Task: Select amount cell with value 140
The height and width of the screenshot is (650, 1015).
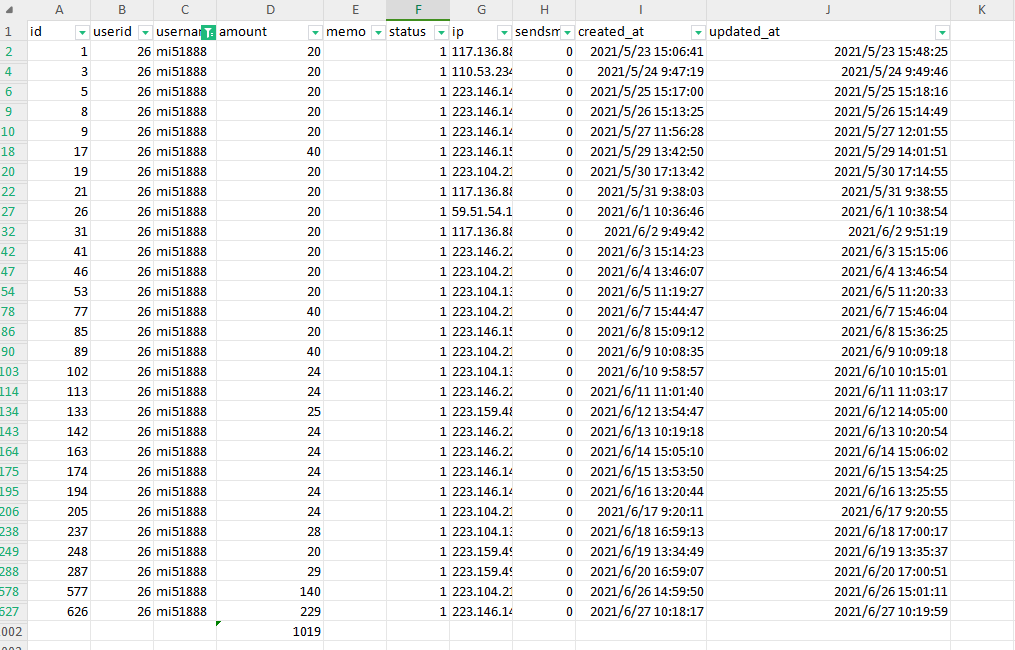Action: coord(270,592)
